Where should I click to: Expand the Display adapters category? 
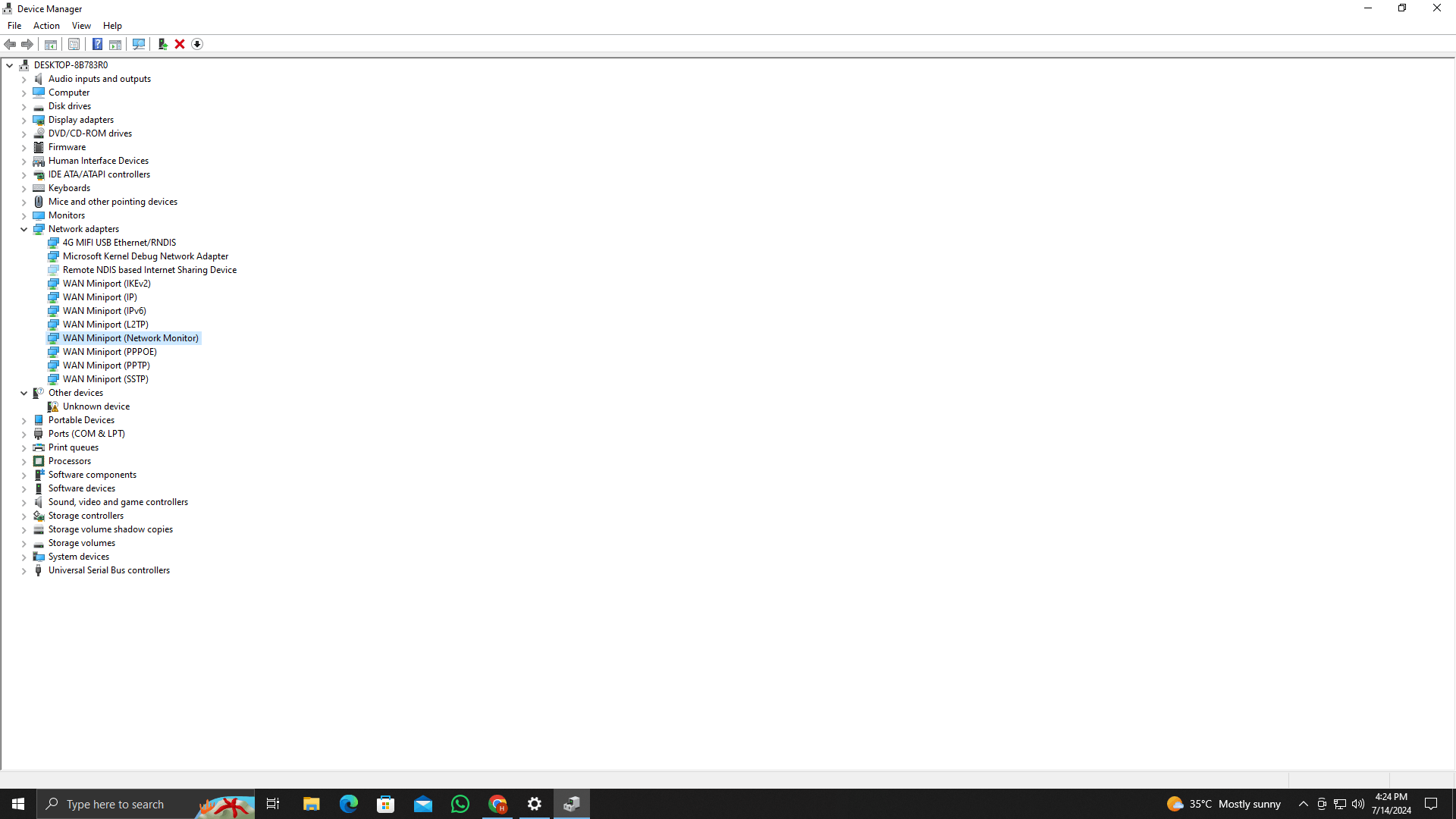(24, 120)
